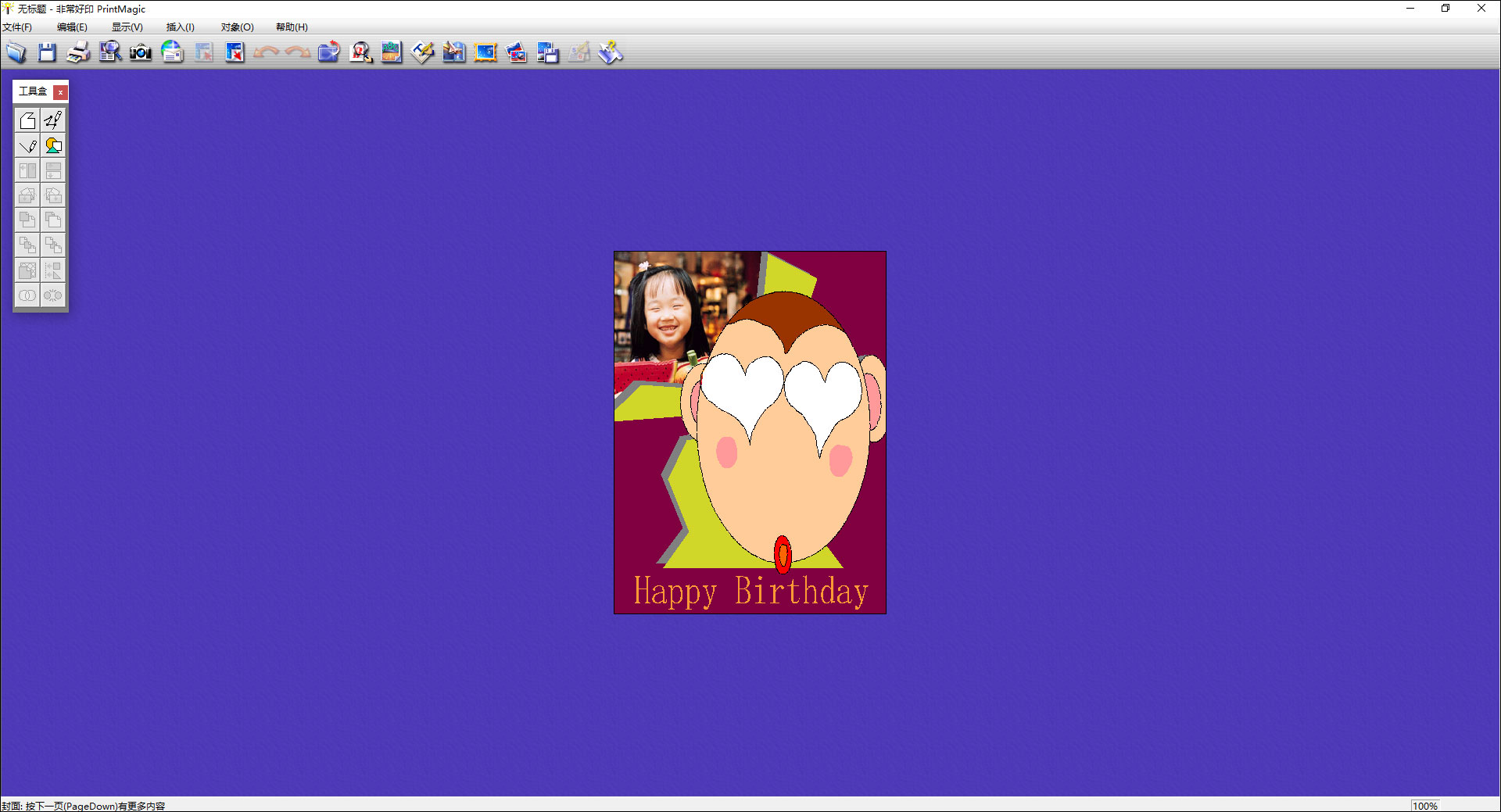Open the 对象(O) menu

tap(237, 27)
